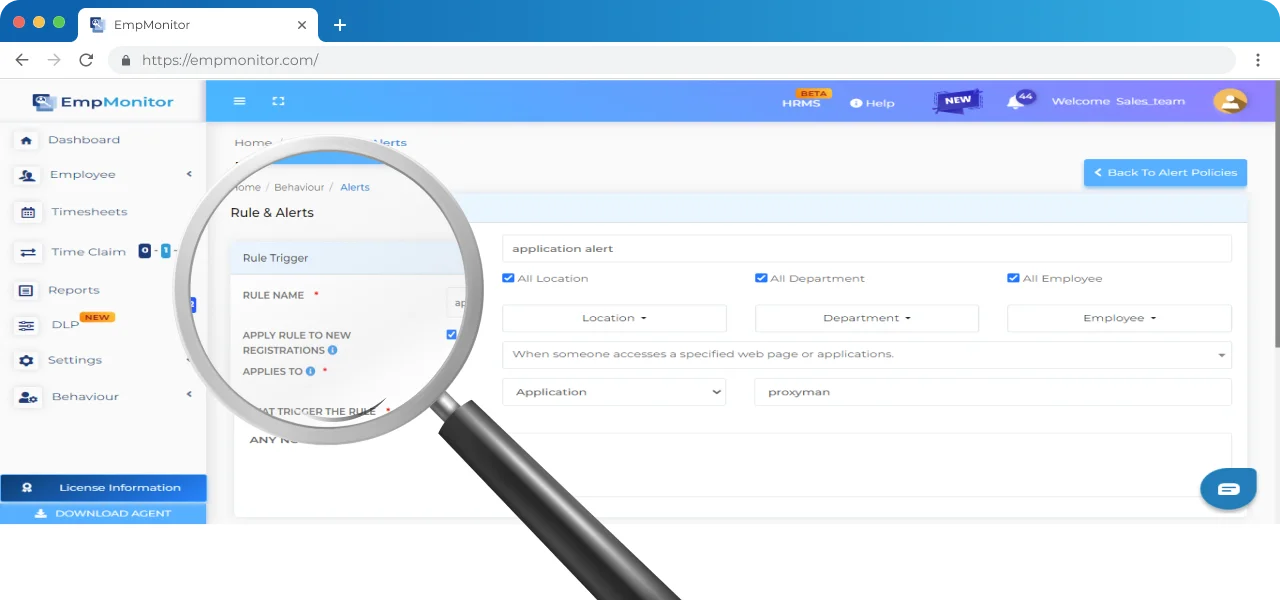Expand the Employee sidebar submenu
The height and width of the screenshot is (600, 1280).
coord(189,174)
